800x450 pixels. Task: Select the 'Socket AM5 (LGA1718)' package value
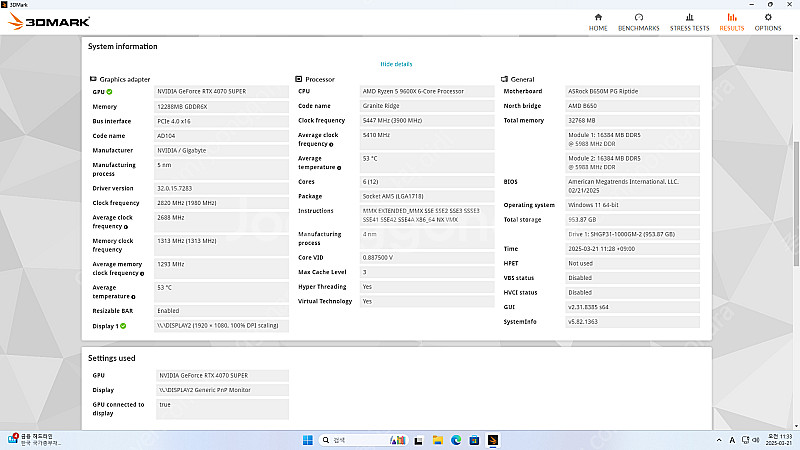click(427, 196)
